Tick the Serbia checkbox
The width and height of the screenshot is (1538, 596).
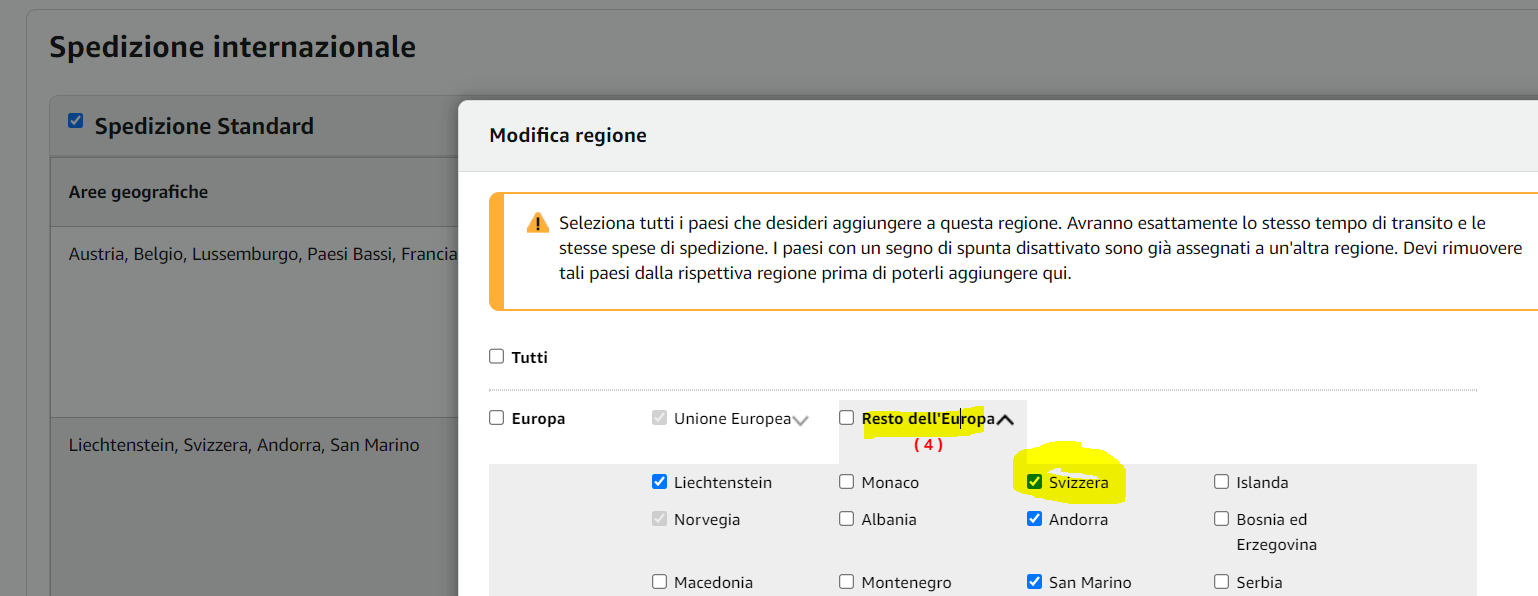pos(1221,581)
